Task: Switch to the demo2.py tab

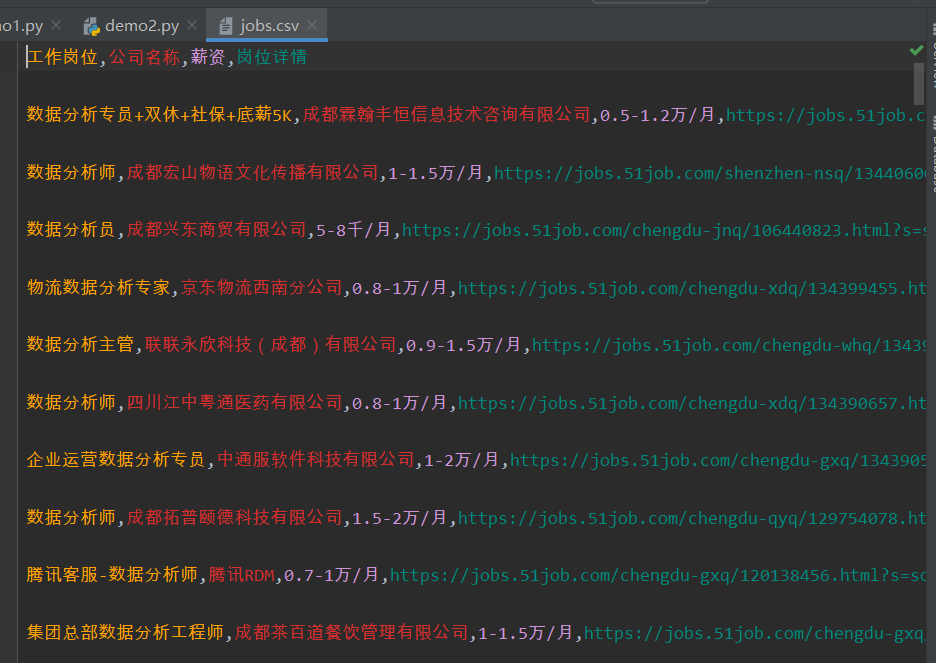Action: (141, 26)
